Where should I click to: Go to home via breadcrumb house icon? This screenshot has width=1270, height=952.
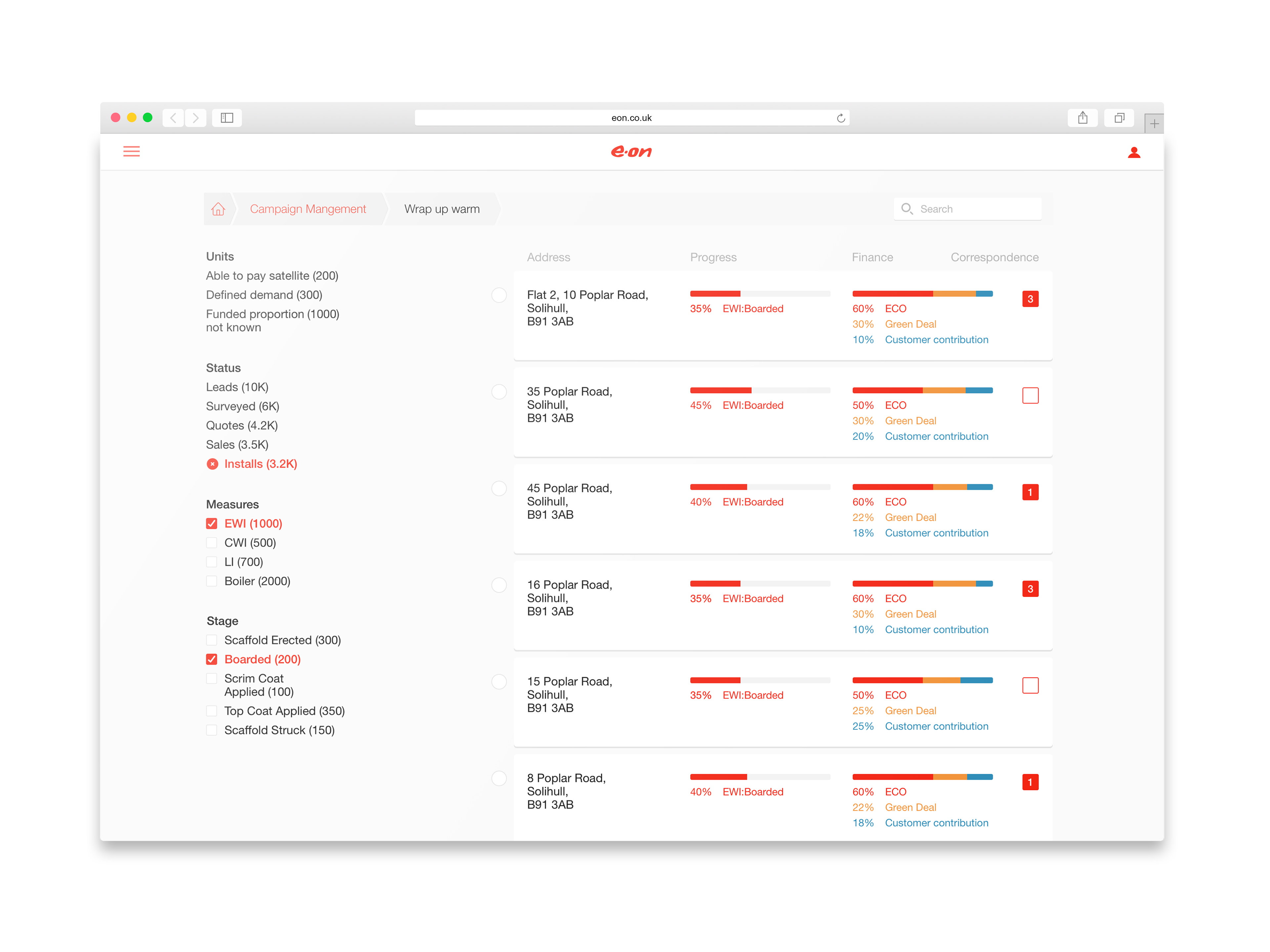tap(218, 209)
